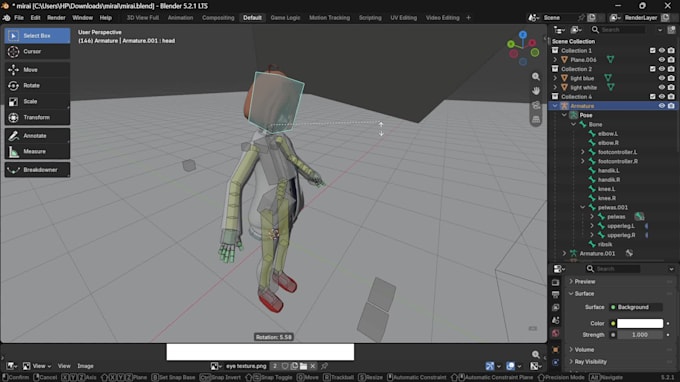Image resolution: width=680 pixels, height=382 pixels.
Task: Click the viewport zoom magnifier icon
Action: [x=536, y=77]
